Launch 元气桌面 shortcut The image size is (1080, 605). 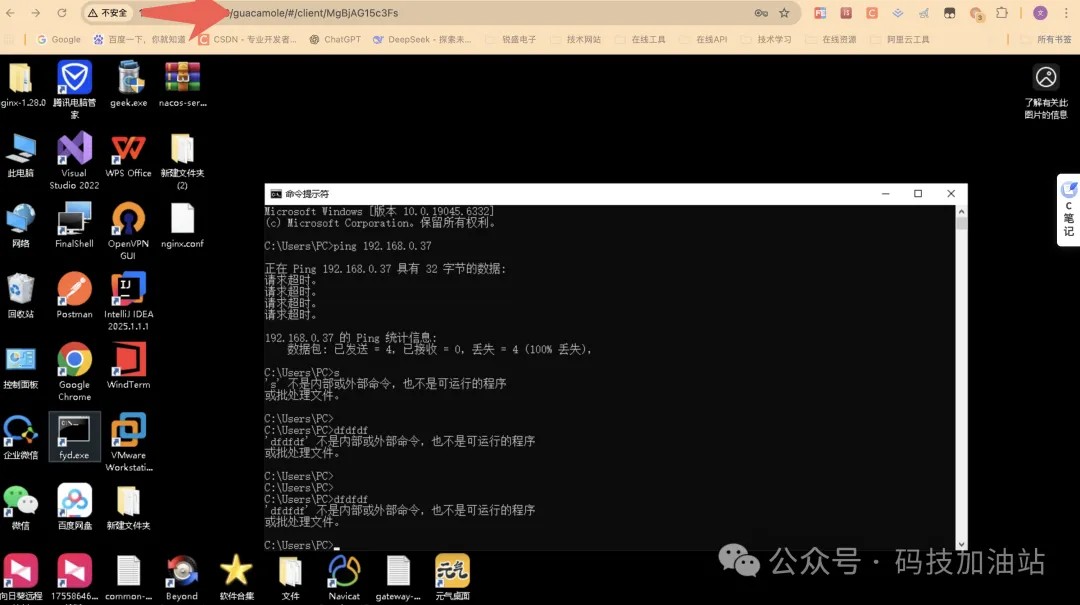click(x=453, y=577)
